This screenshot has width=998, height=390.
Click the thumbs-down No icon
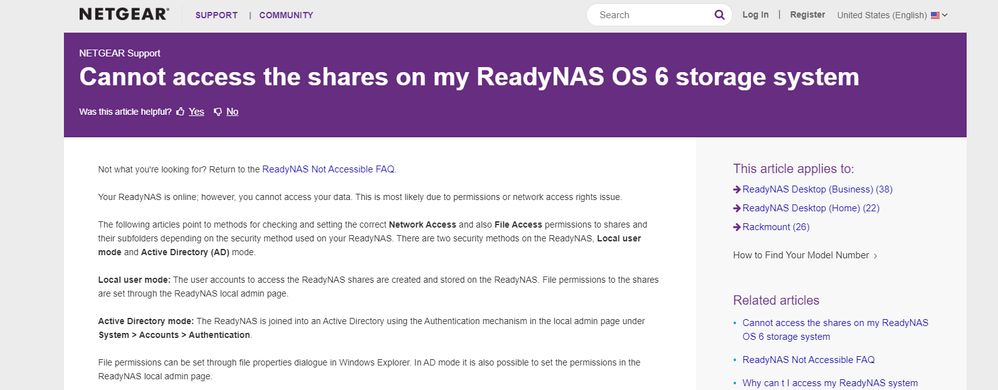pos(218,111)
